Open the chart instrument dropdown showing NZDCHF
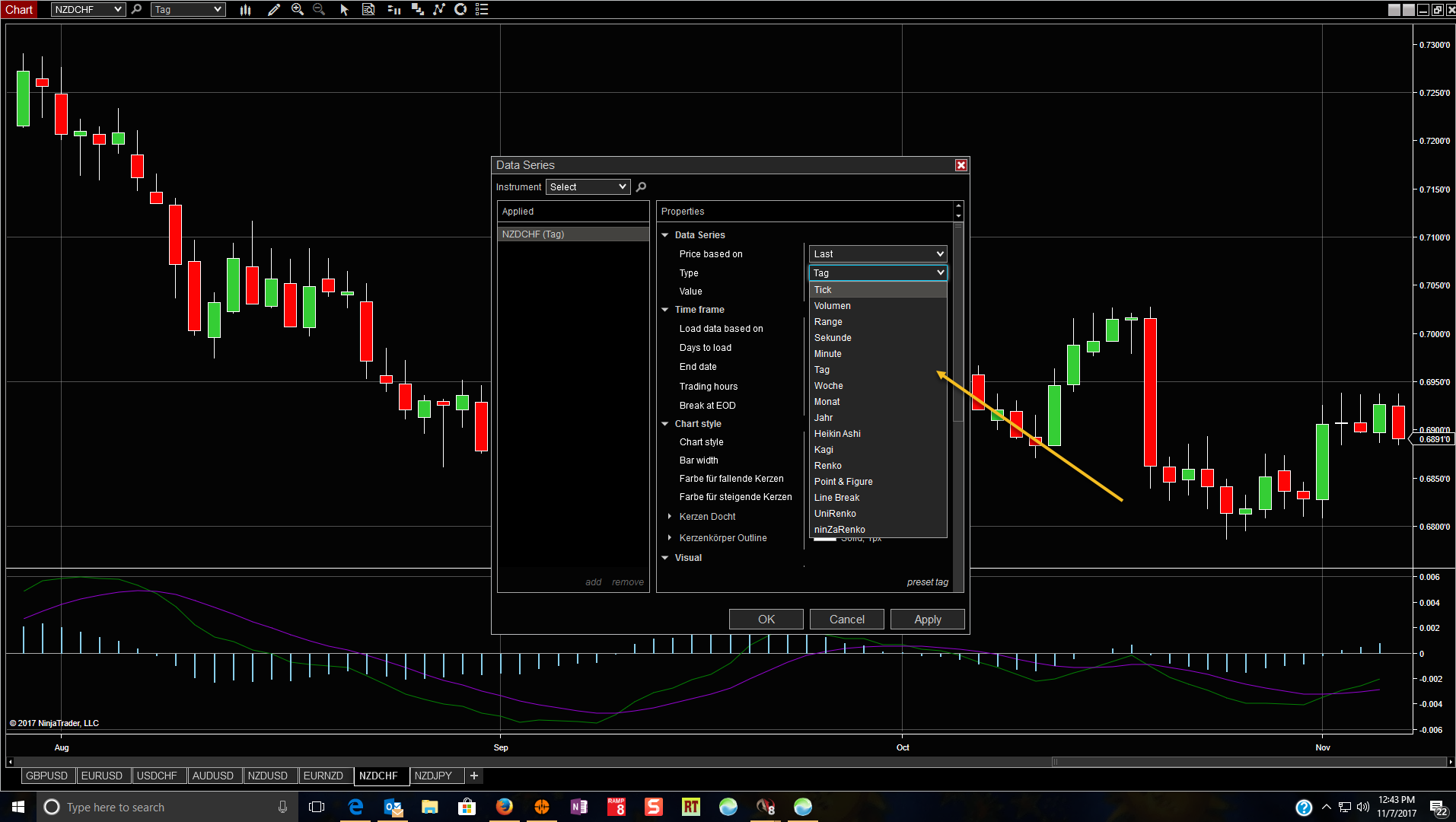 [88, 9]
